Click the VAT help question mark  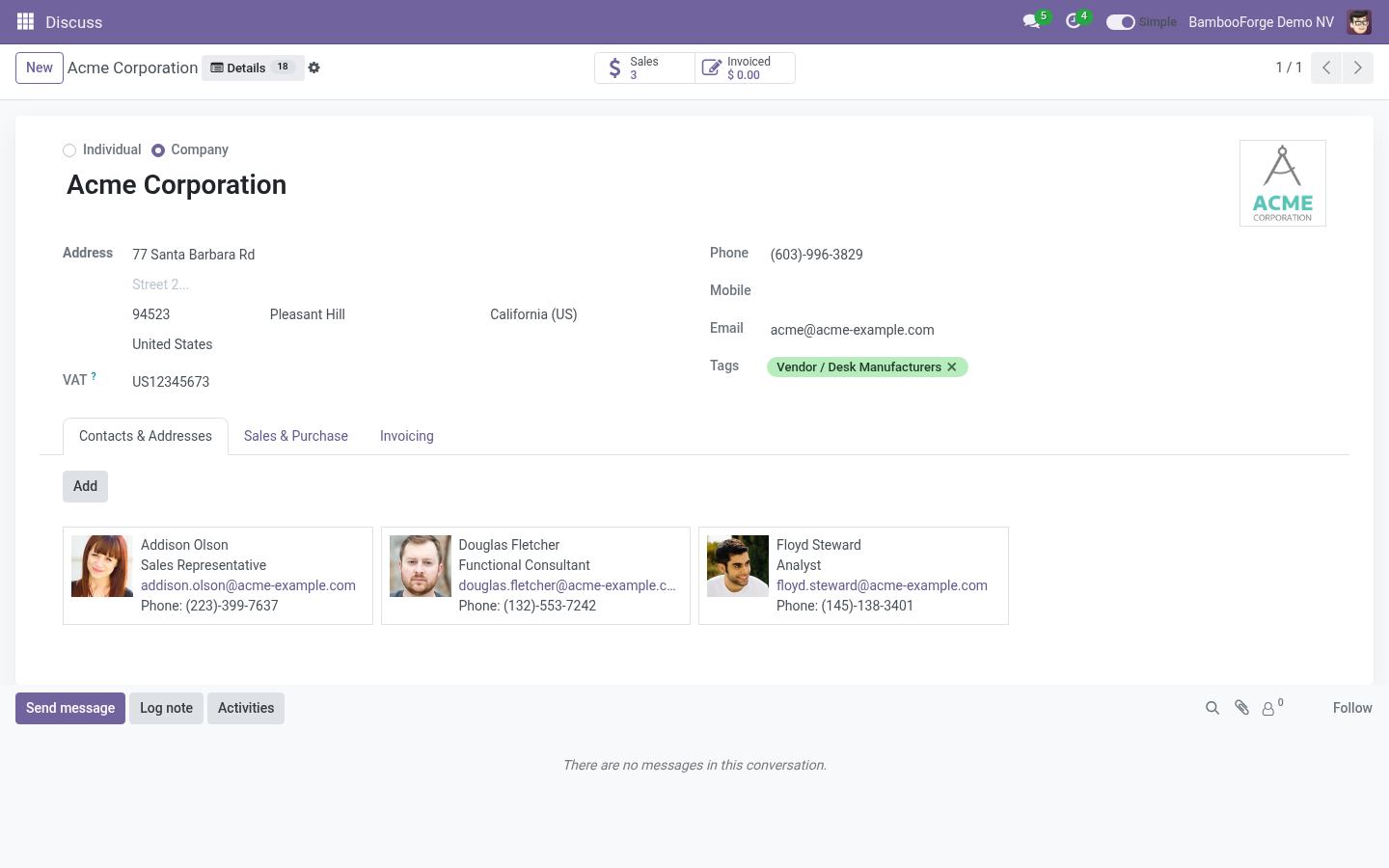tap(94, 377)
